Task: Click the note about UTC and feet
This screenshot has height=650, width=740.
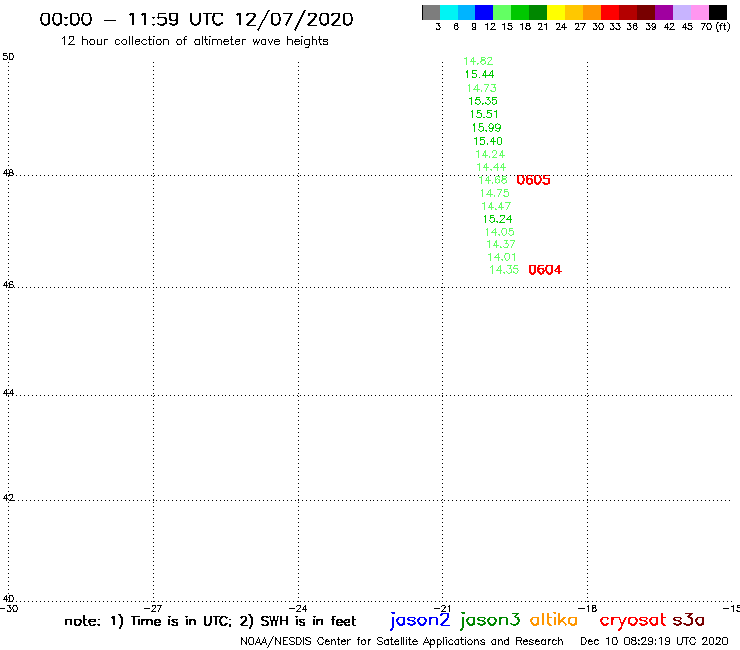Action: pos(210,621)
